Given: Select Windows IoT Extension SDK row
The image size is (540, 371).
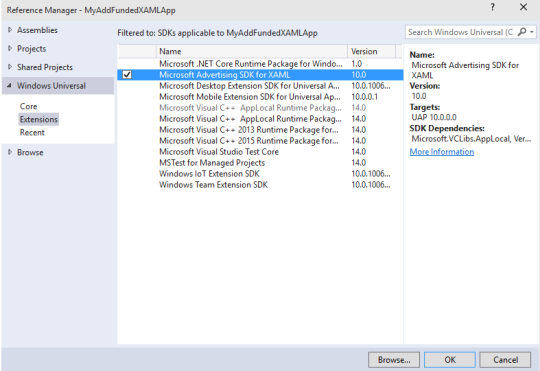Looking at the screenshot, I should pyautogui.click(x=260, y=174).
